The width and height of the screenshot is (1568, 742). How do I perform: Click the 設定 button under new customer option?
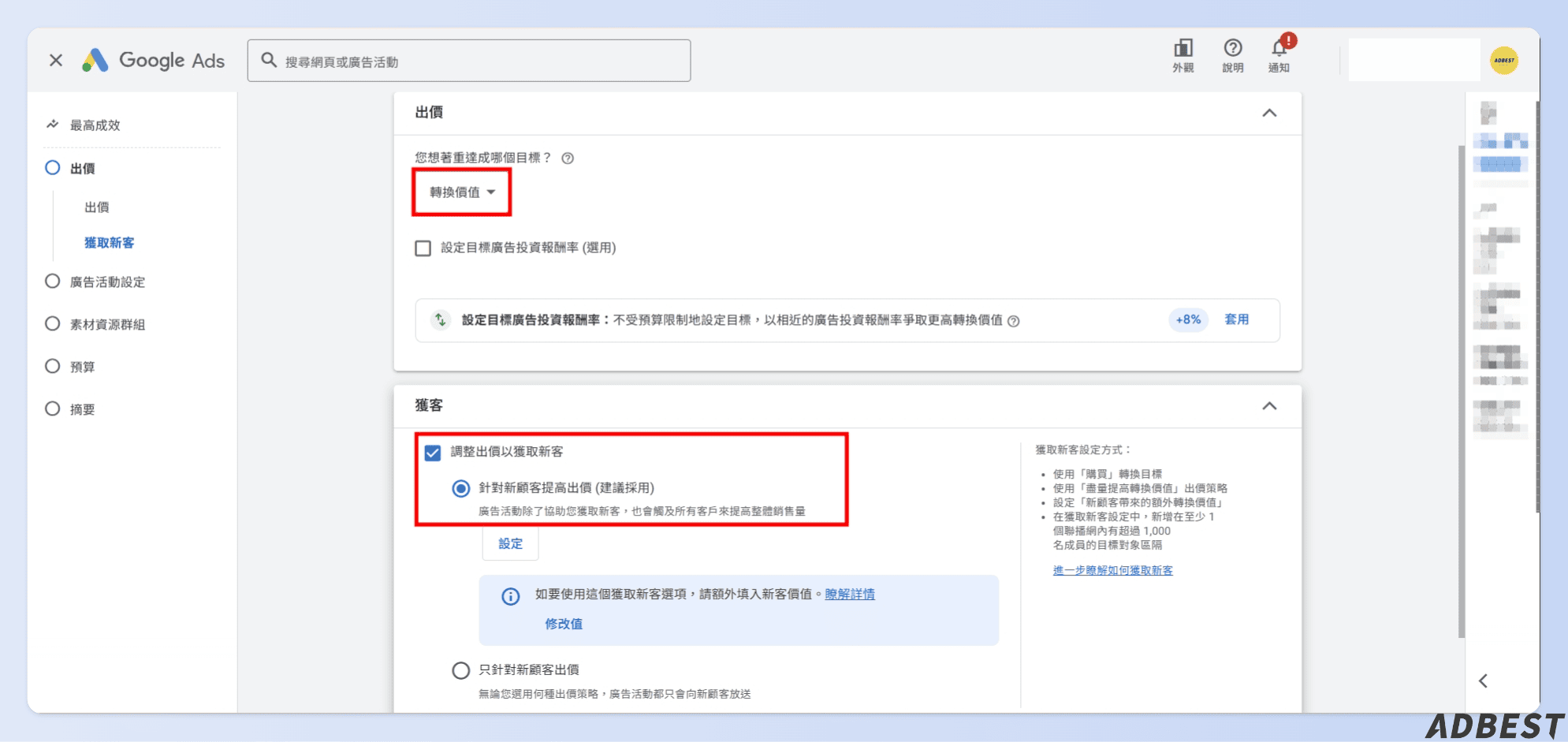510,543
